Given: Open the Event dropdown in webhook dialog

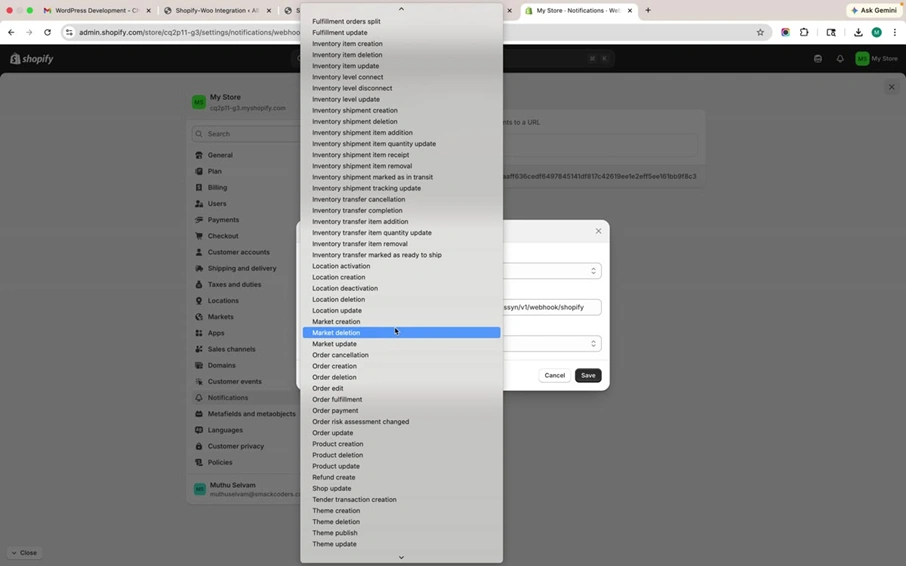Looking at the screenshot, I should 552,271.
